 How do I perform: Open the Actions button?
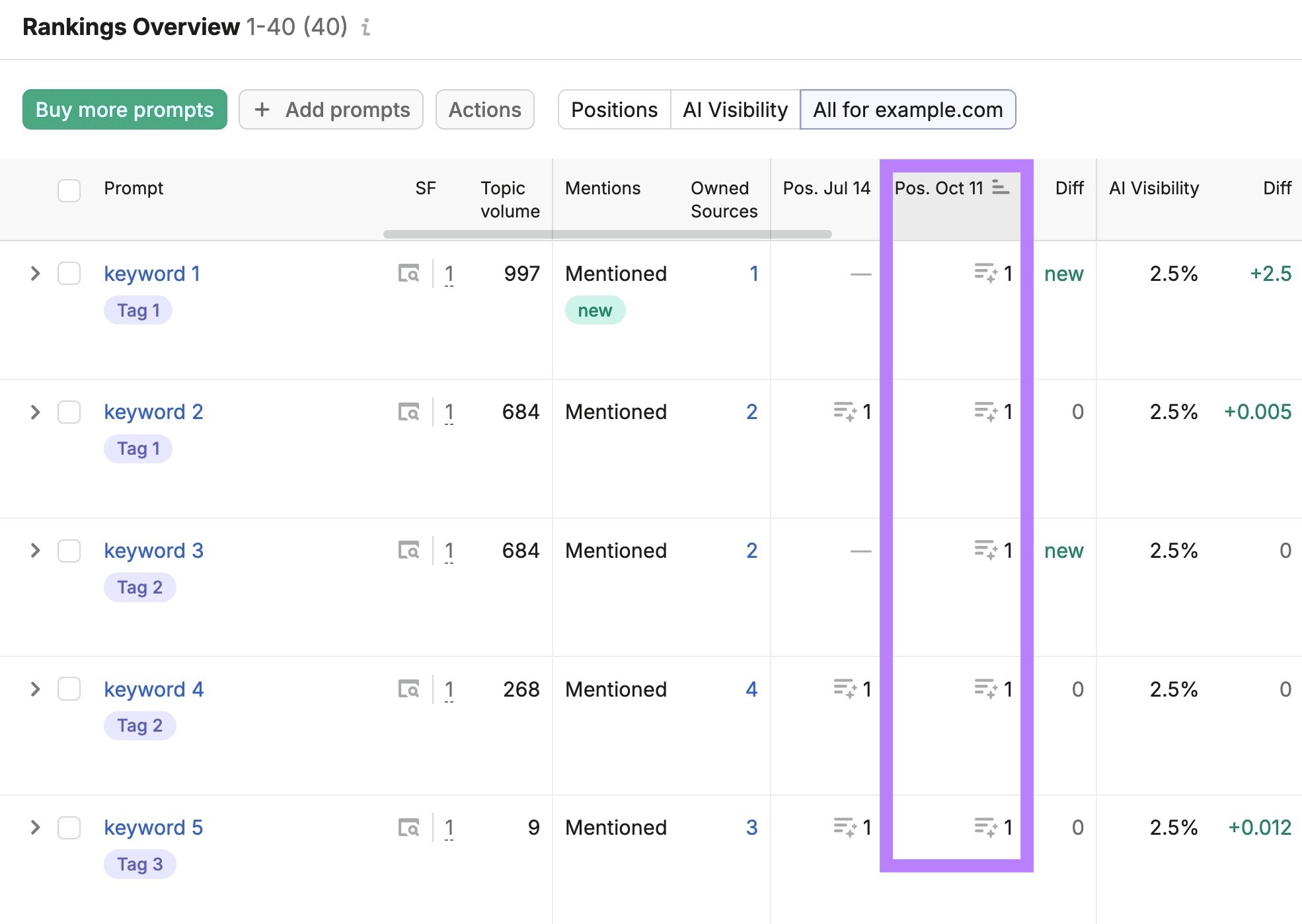485,109
